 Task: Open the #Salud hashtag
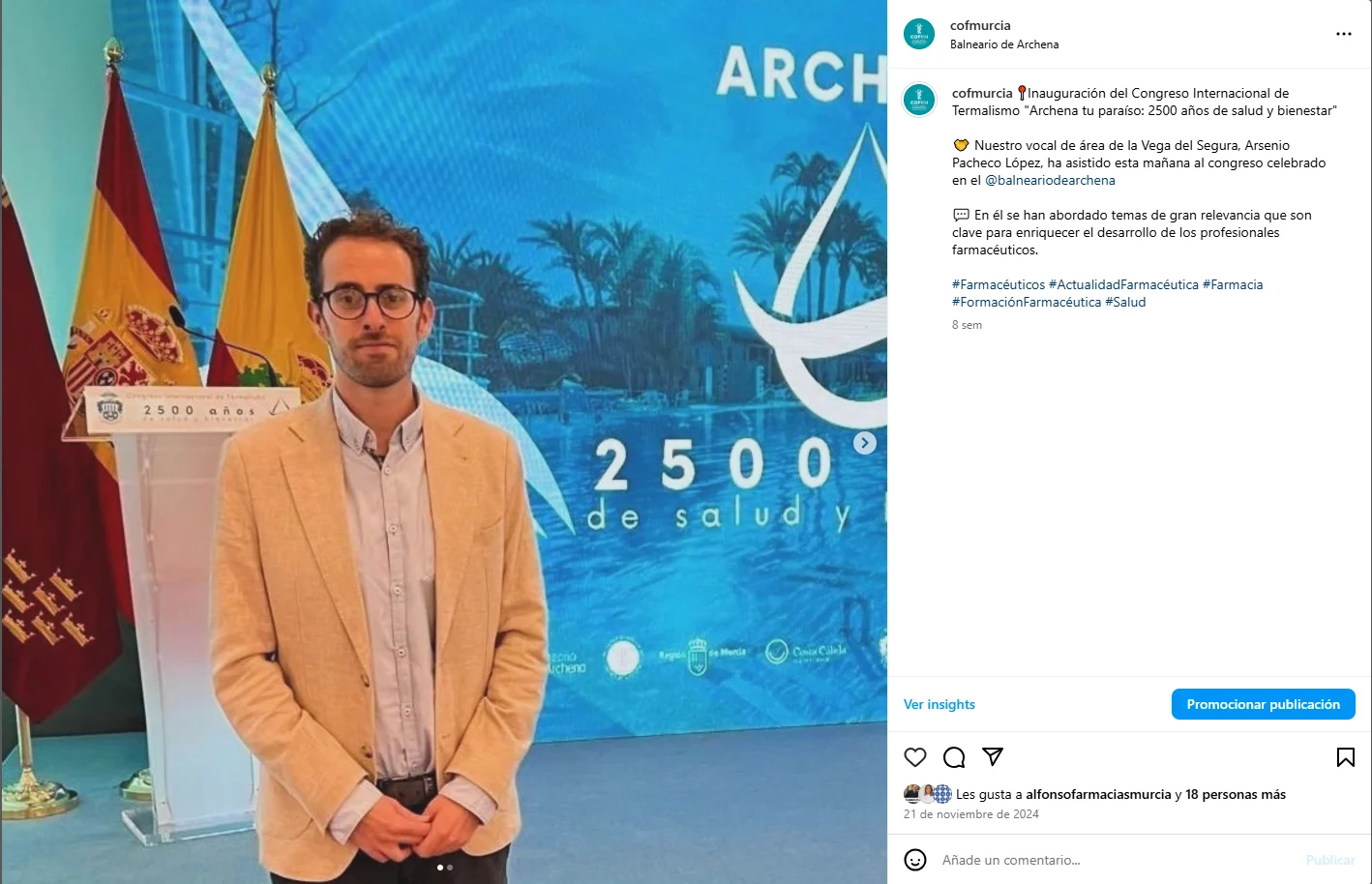tap(1125, 302)
